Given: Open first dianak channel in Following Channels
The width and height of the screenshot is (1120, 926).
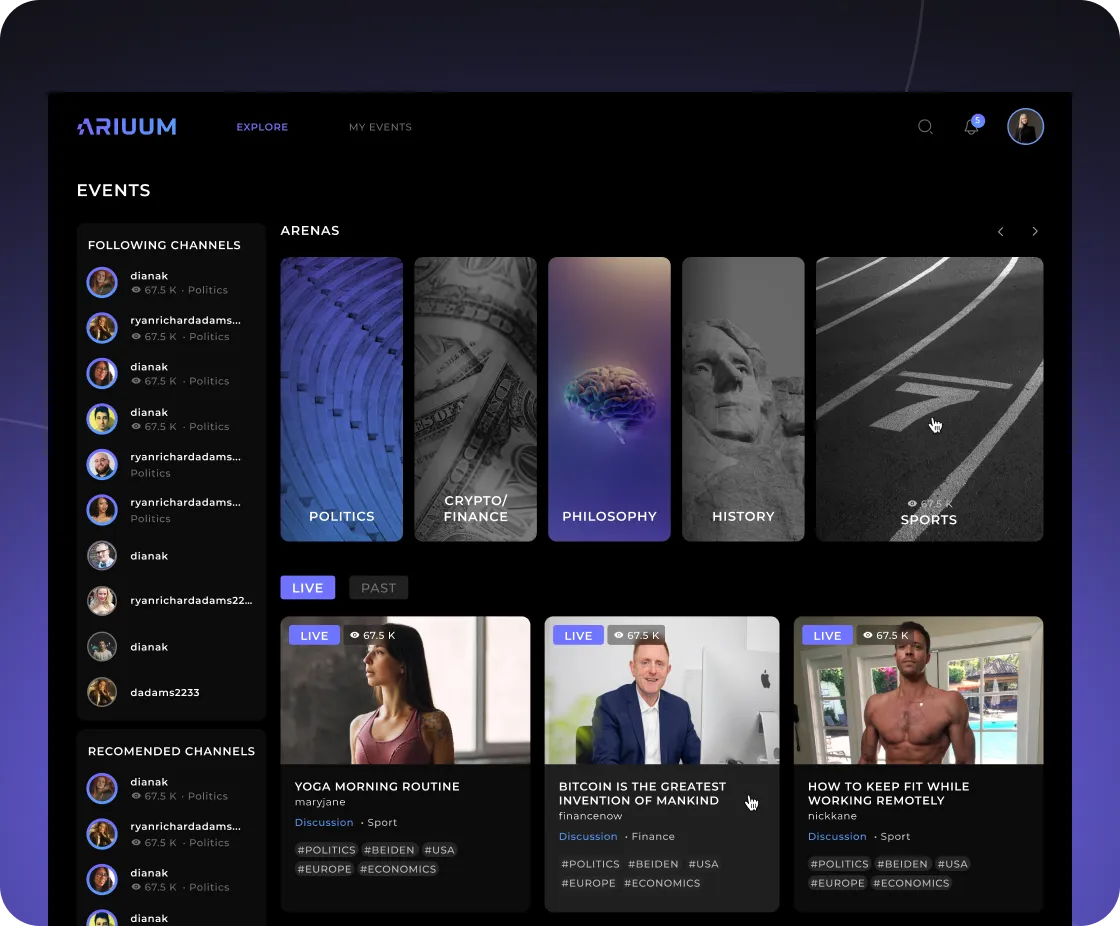Looking at the screenshot, I should coord(171,282).
